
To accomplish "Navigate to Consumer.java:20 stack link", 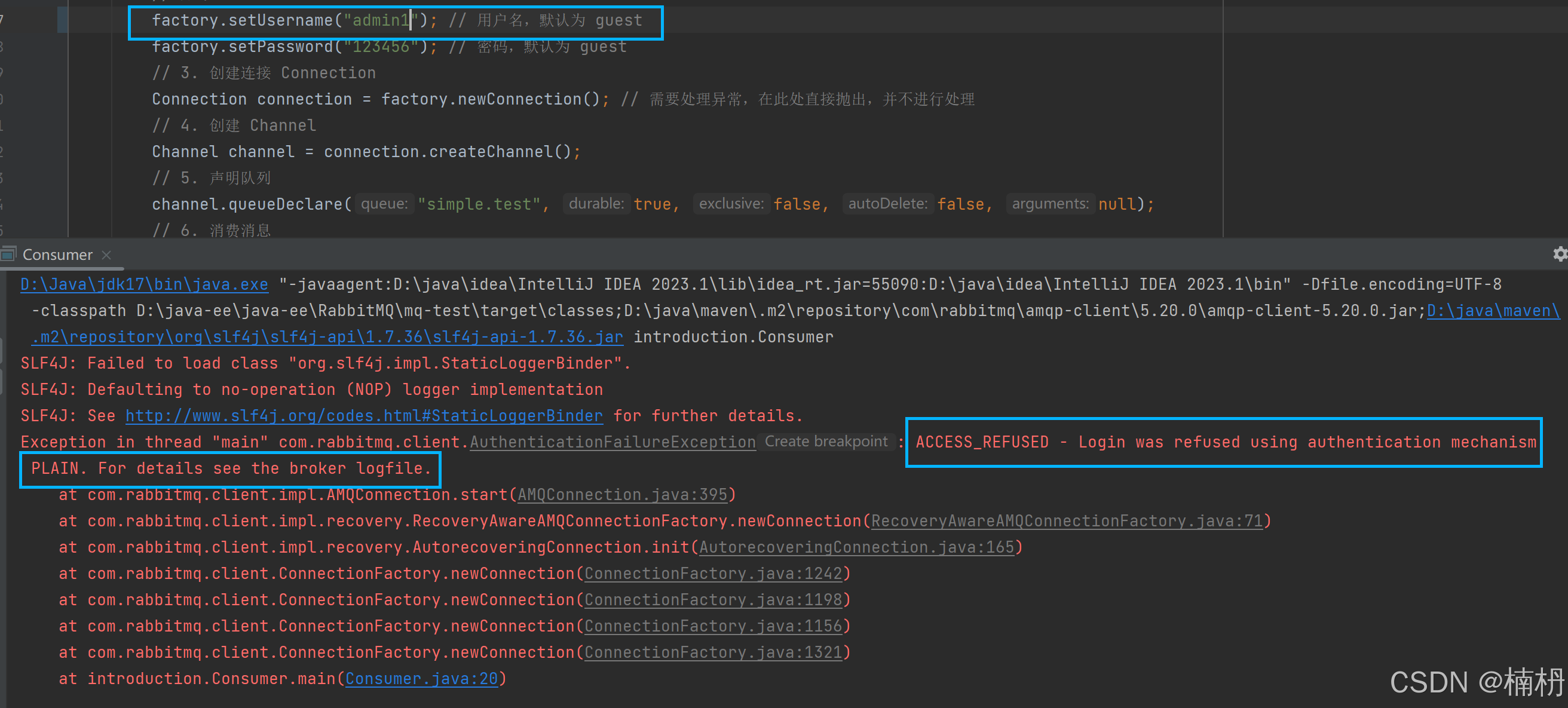I will 421,678.
